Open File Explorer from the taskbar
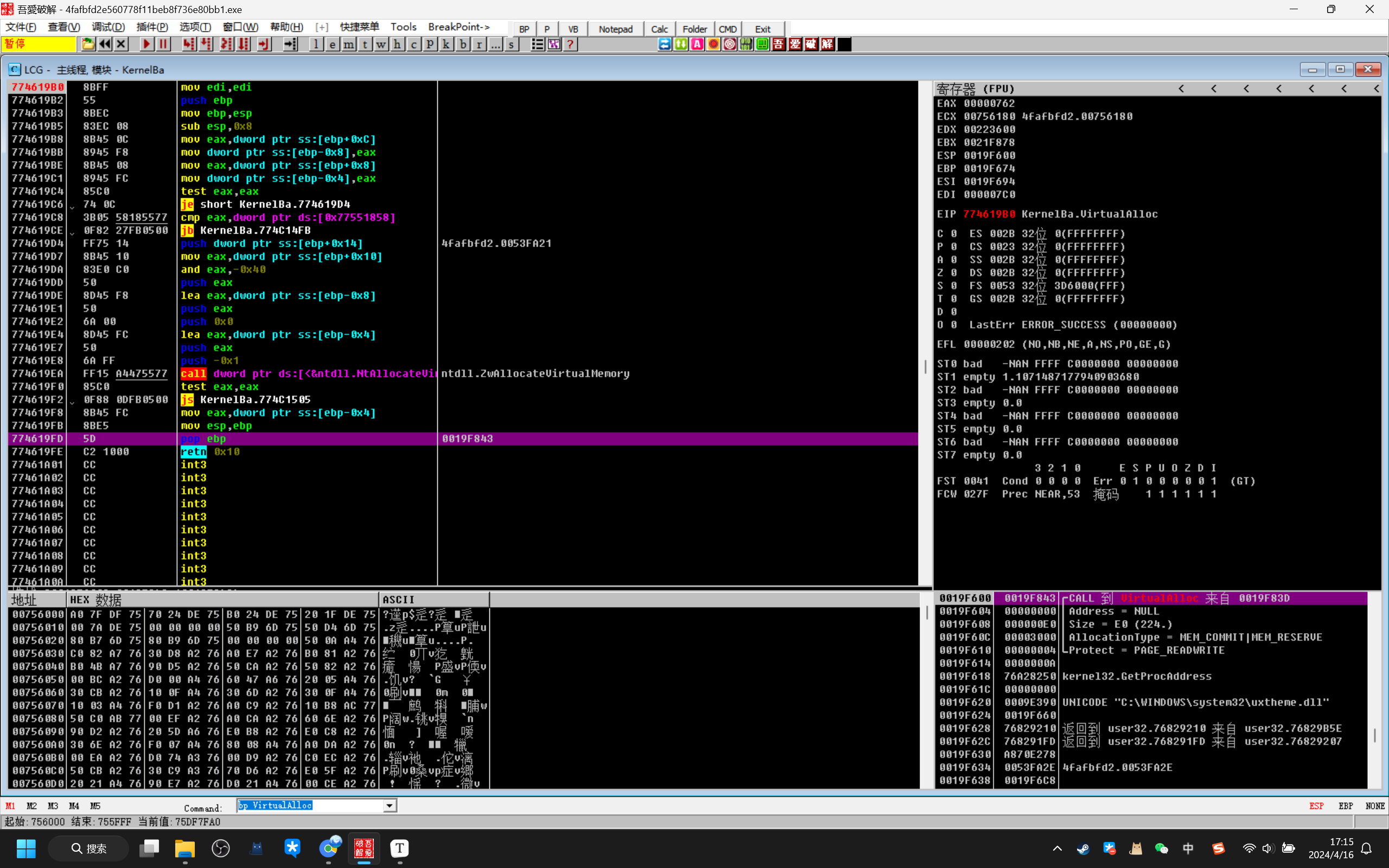 pos(185,848)
